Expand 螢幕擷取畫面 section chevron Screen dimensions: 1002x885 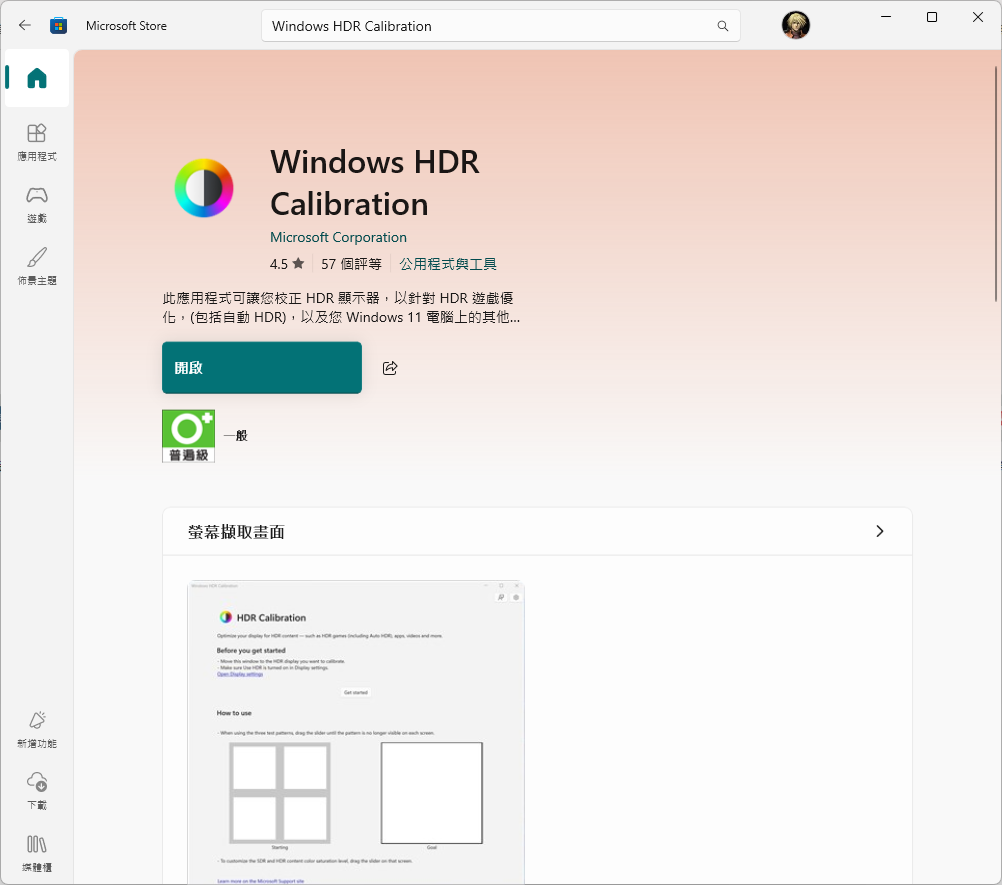pyautogui.click(x=879, y=531)
